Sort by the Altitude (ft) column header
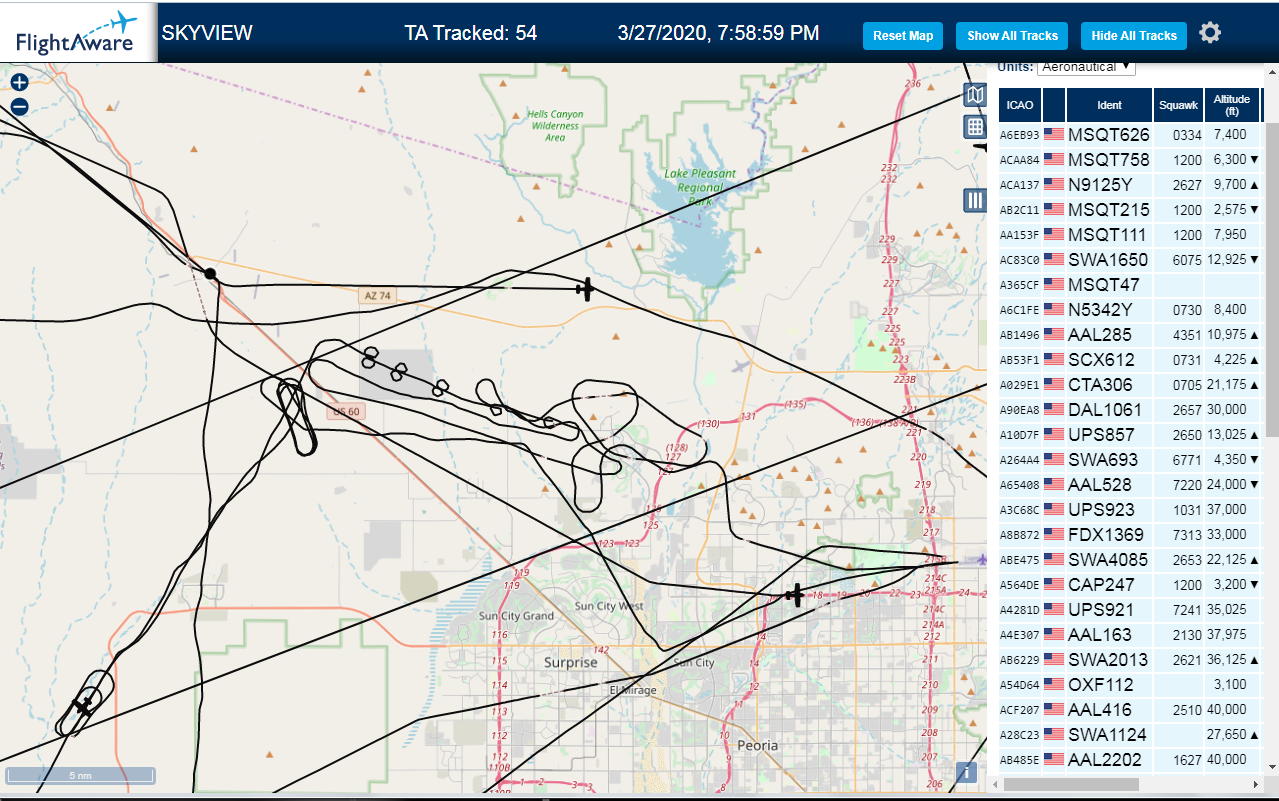 coord(1232,105)
